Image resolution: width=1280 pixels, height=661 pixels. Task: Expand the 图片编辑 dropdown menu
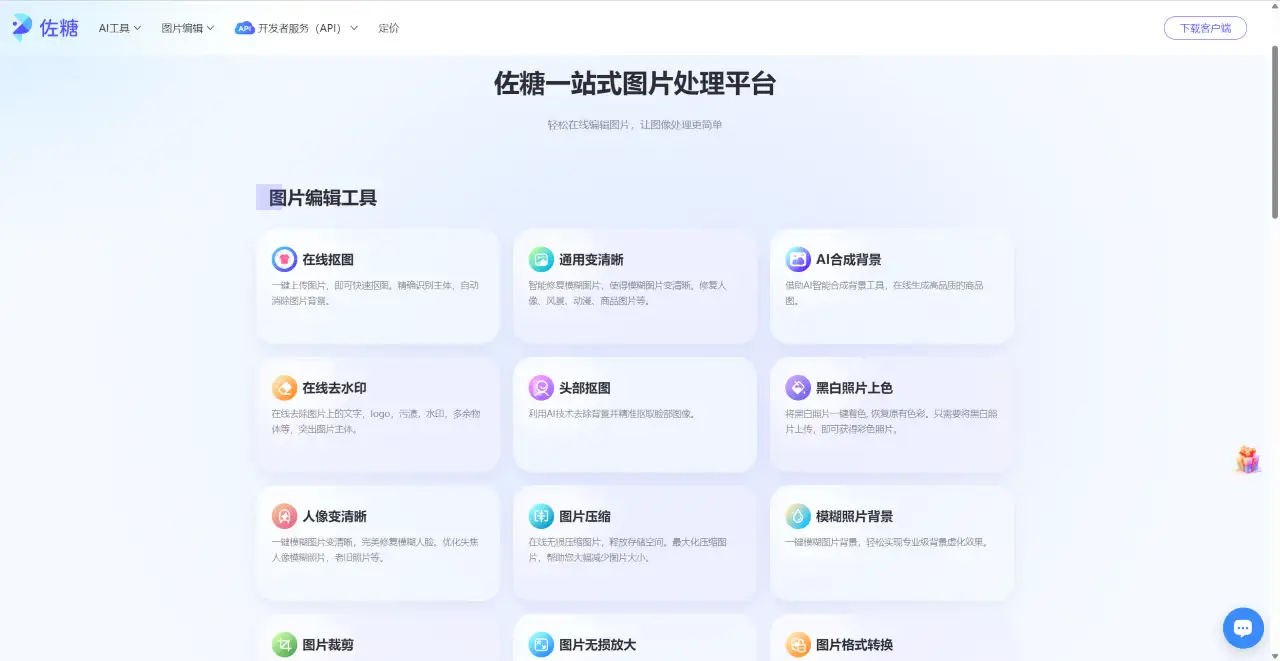(x=188, y=28)
